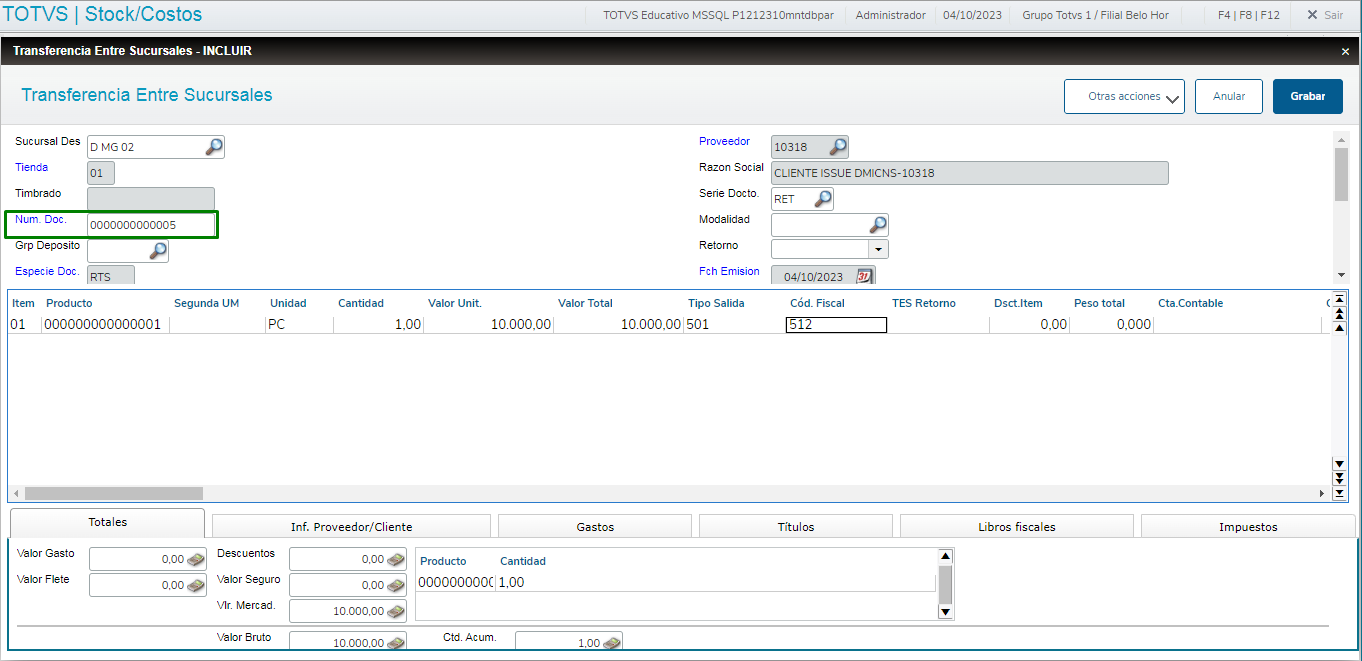The image size is (1362, 661).
Task: Open Proveedor lookup magnifier
Action: tap(838, 147)
